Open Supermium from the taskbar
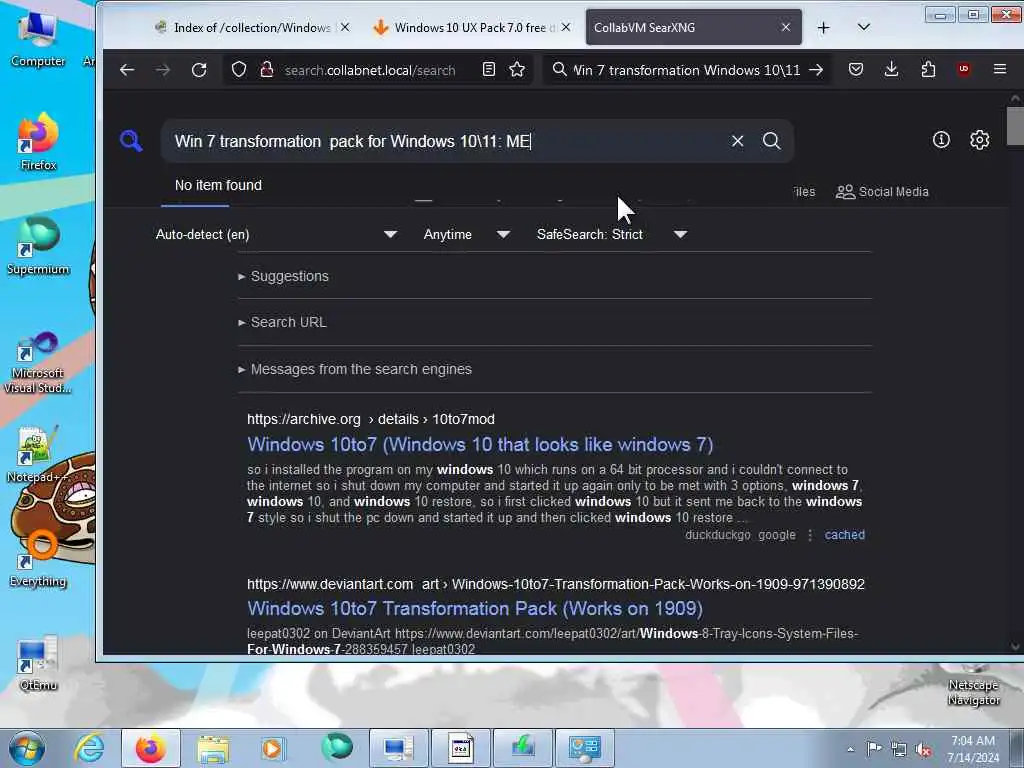Screen dimensions: 1024x768 337,747
